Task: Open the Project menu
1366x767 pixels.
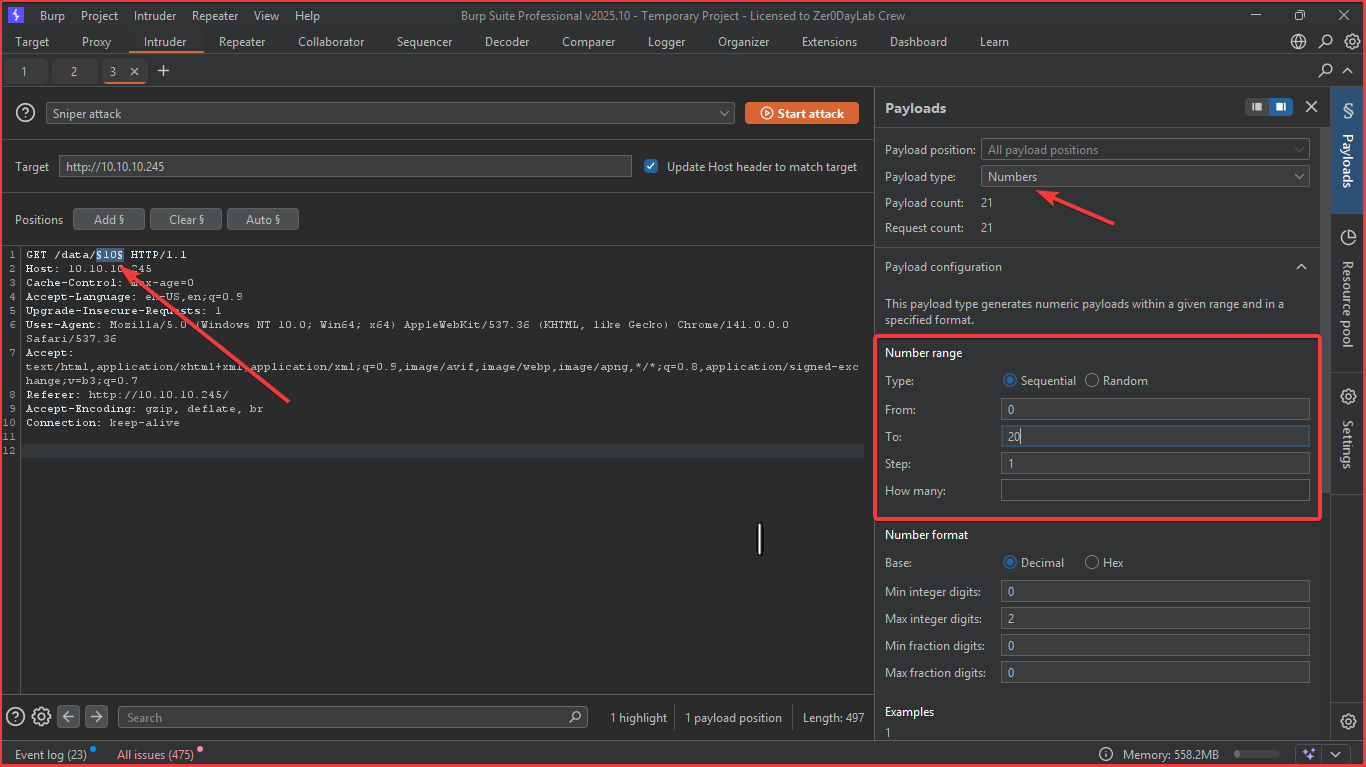Action: click(99, 16)
